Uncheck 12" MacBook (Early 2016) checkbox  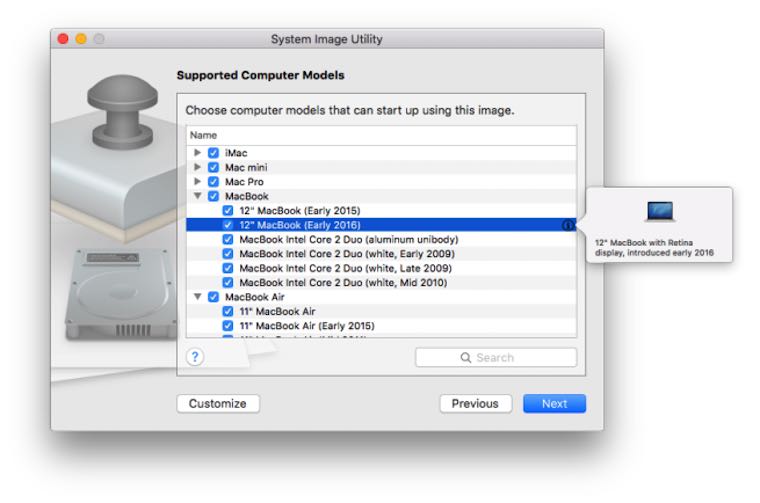(228, 225)
